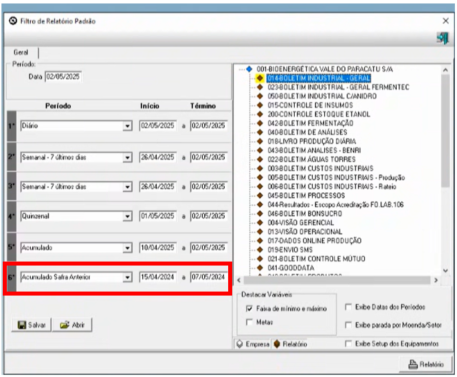Viewport: 457px width, 377px height.
Task: Click the exit door icon in toolbar
Action: coord(443,38)
